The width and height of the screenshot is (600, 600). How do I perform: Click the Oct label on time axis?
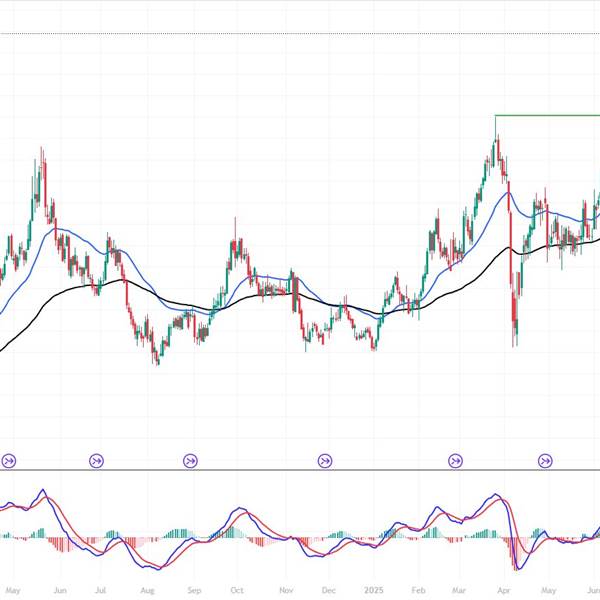coord(237,590)
